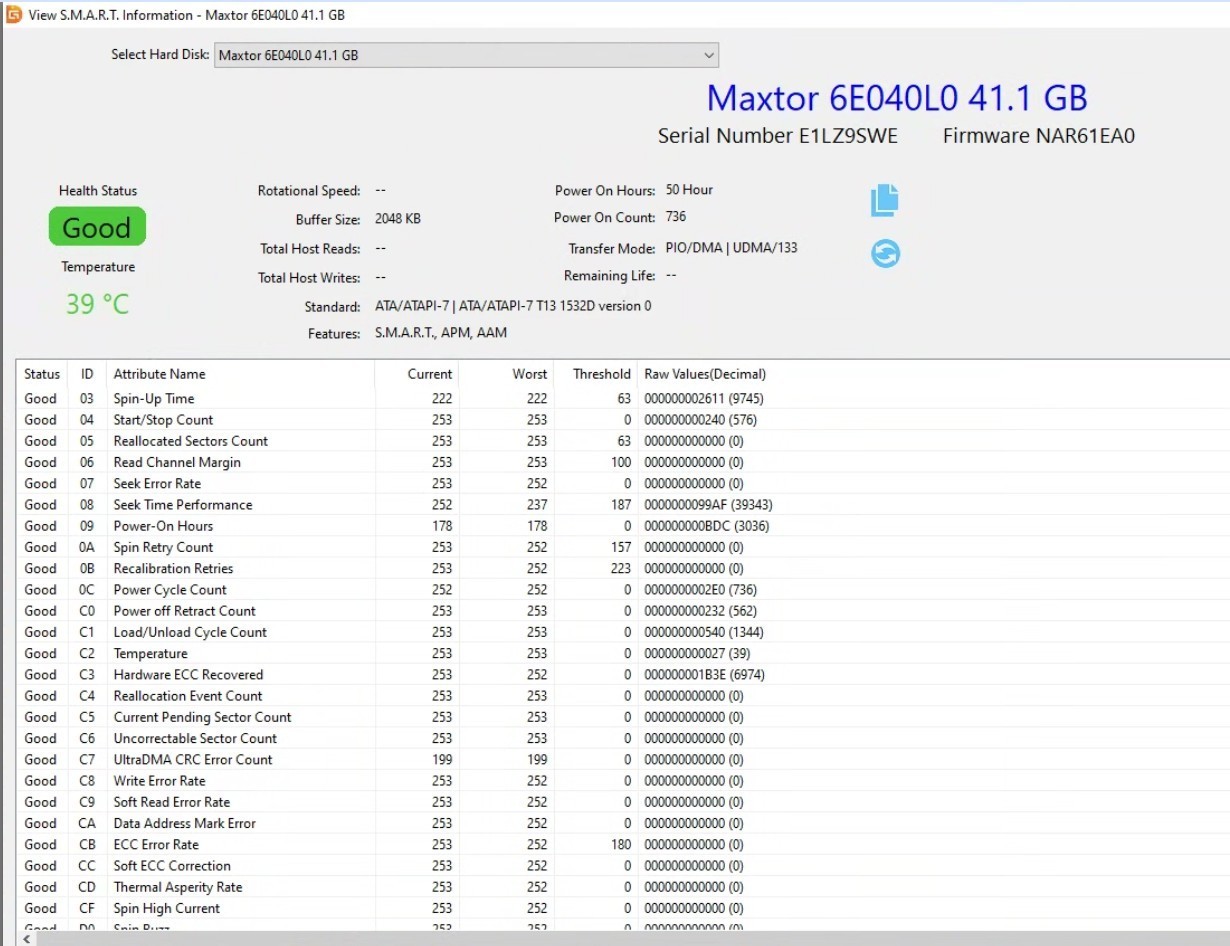
Task: Click the Firmware NAR61EA0 text
Action: pyautogui.click(x=1039, y=136)
